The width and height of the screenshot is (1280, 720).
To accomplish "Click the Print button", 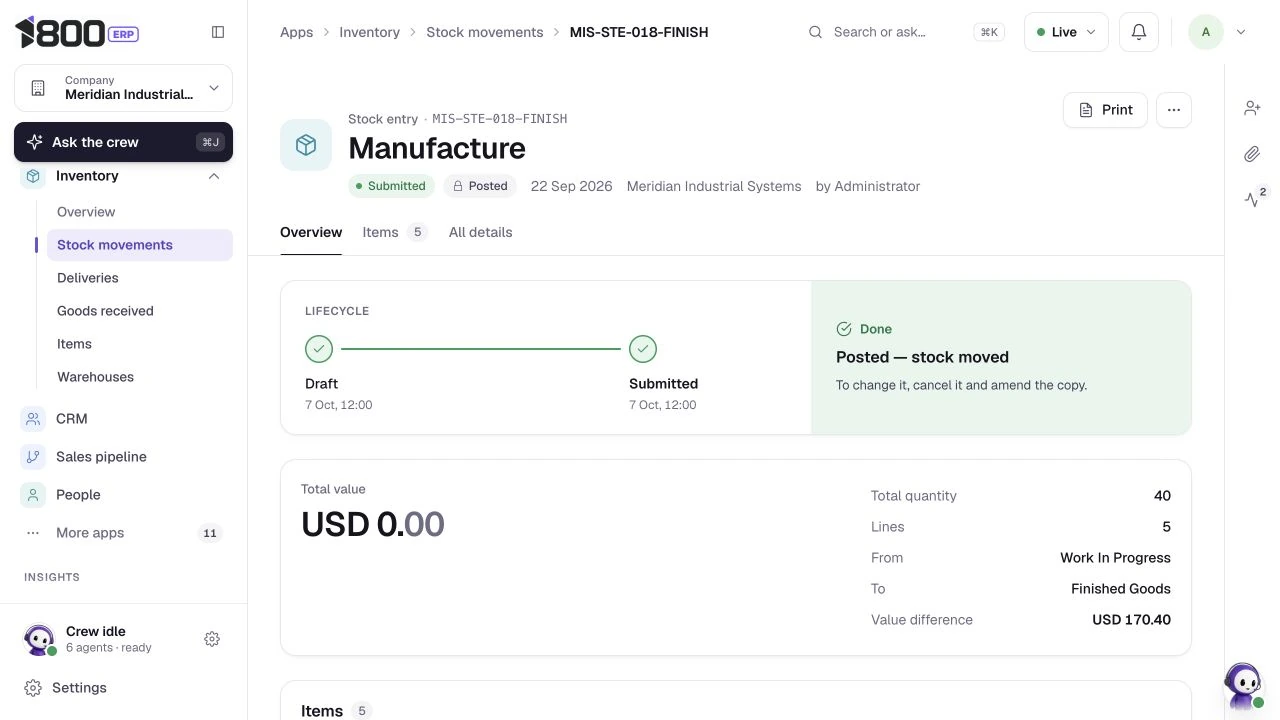I will 1105,110.
